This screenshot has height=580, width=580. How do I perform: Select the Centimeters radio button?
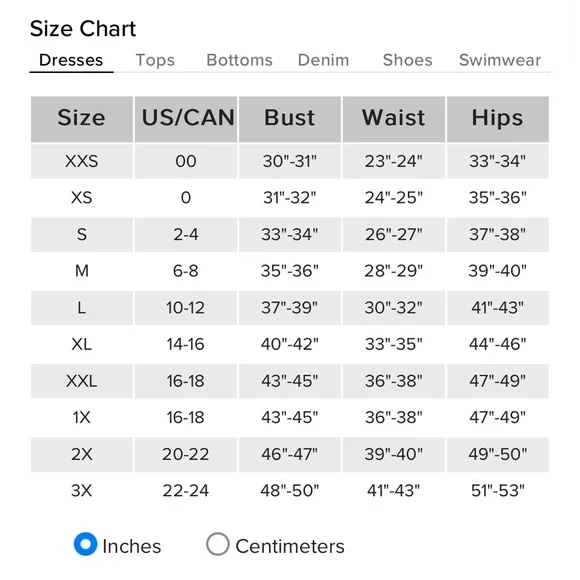point(218,544)
